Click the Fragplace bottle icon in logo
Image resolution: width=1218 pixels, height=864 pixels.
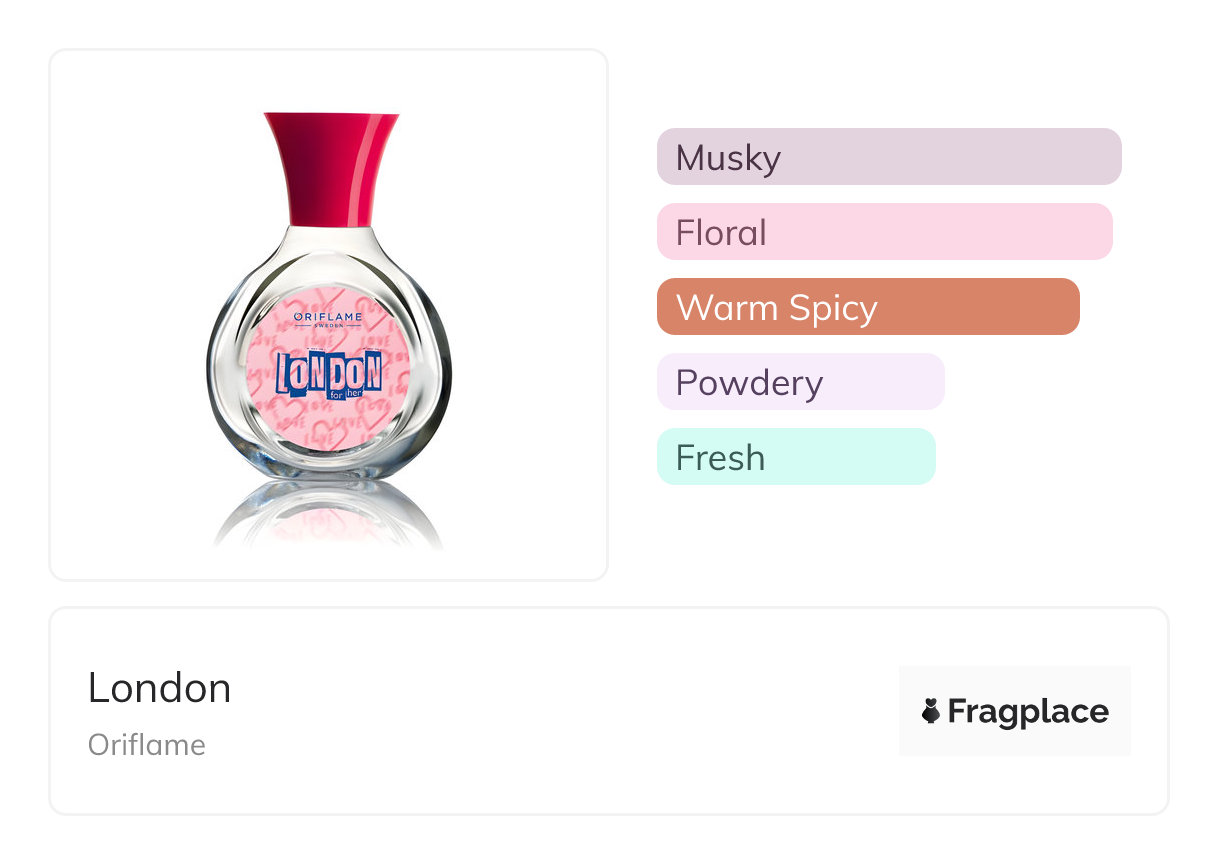point(930,711)
